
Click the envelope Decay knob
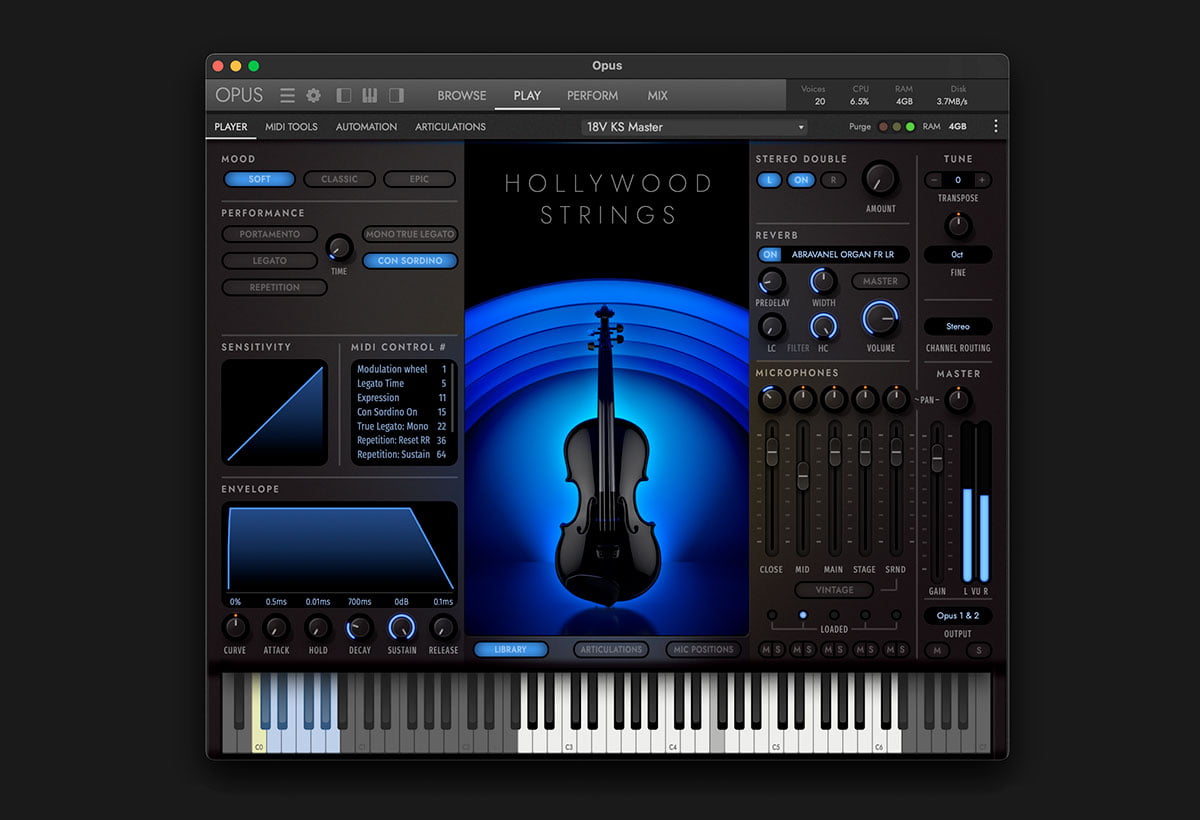coord(360,628)
